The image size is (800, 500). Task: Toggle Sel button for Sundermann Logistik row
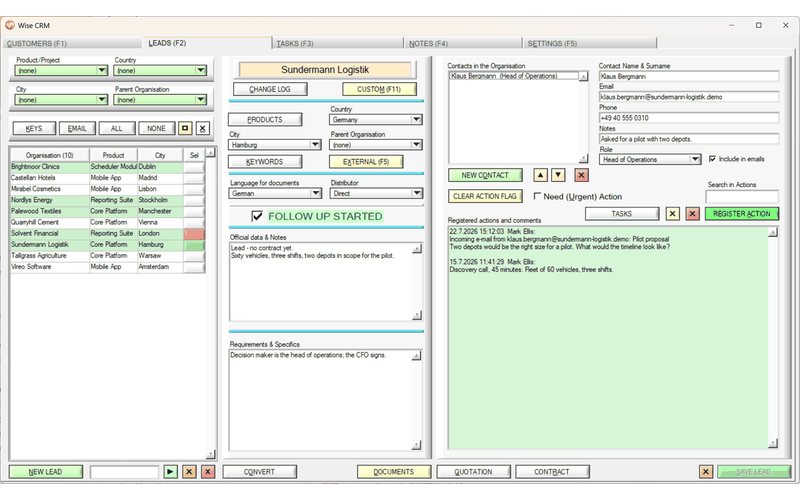194,245
